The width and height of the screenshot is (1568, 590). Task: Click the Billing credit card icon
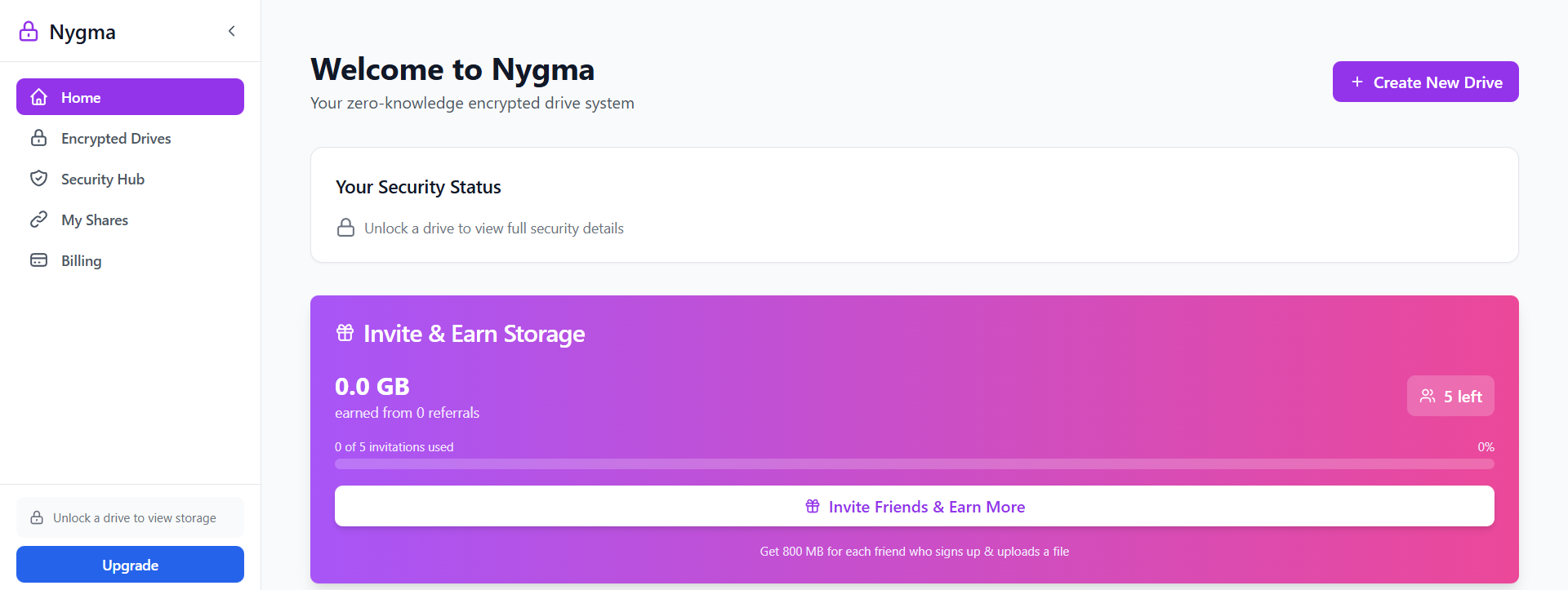[x=38, y=260]
